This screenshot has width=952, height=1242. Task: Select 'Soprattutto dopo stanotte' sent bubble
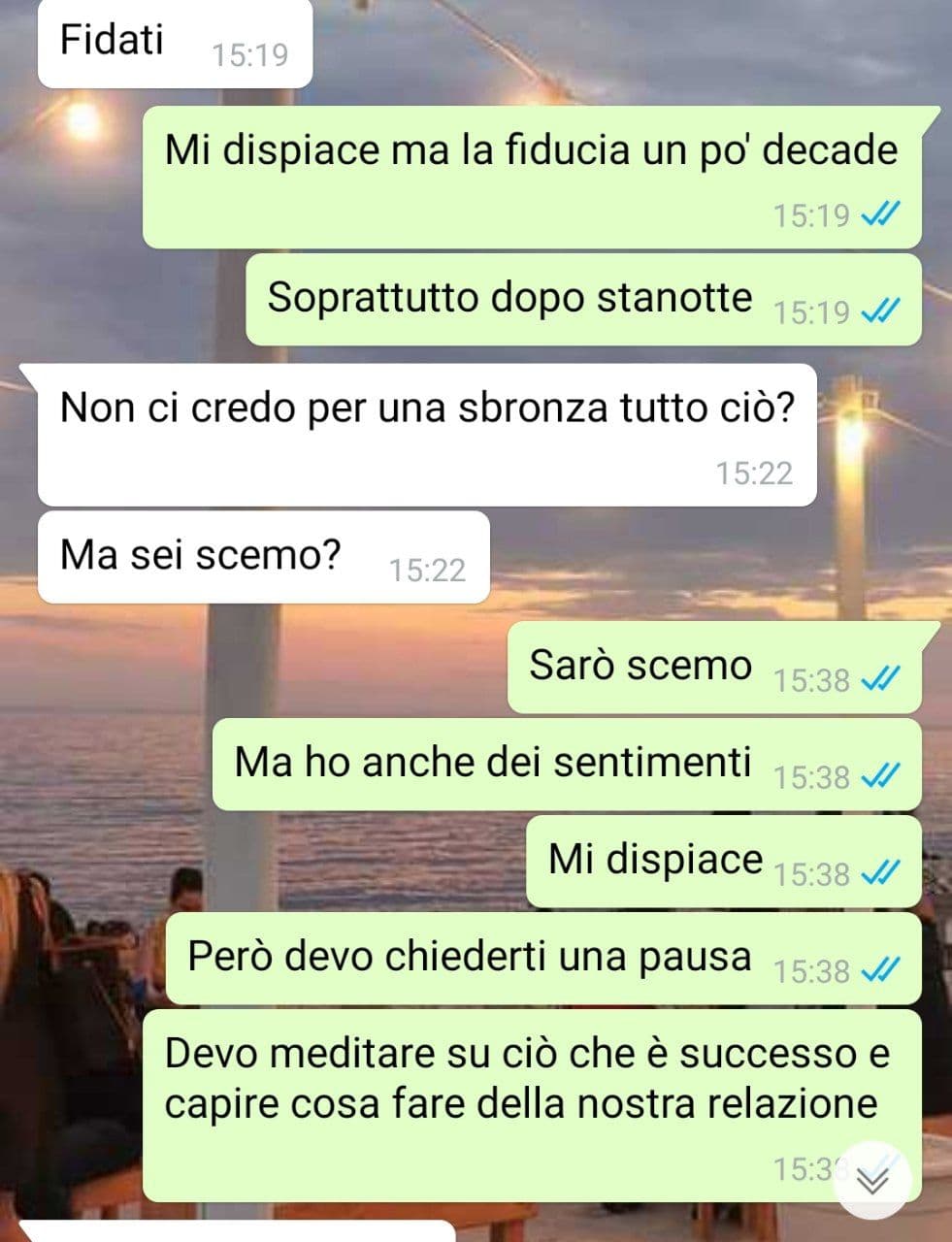(x=583, y=299)
